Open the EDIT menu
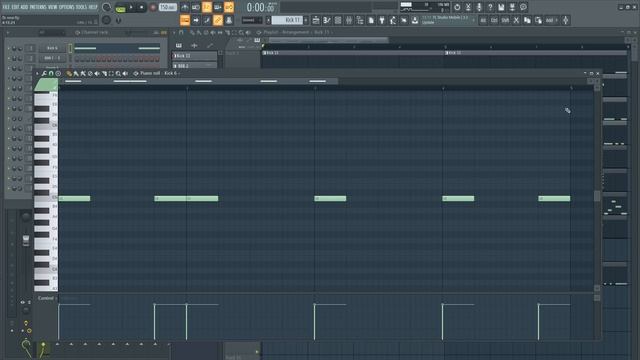Viewport: 640px width, 360px height. tap(16, 7)
